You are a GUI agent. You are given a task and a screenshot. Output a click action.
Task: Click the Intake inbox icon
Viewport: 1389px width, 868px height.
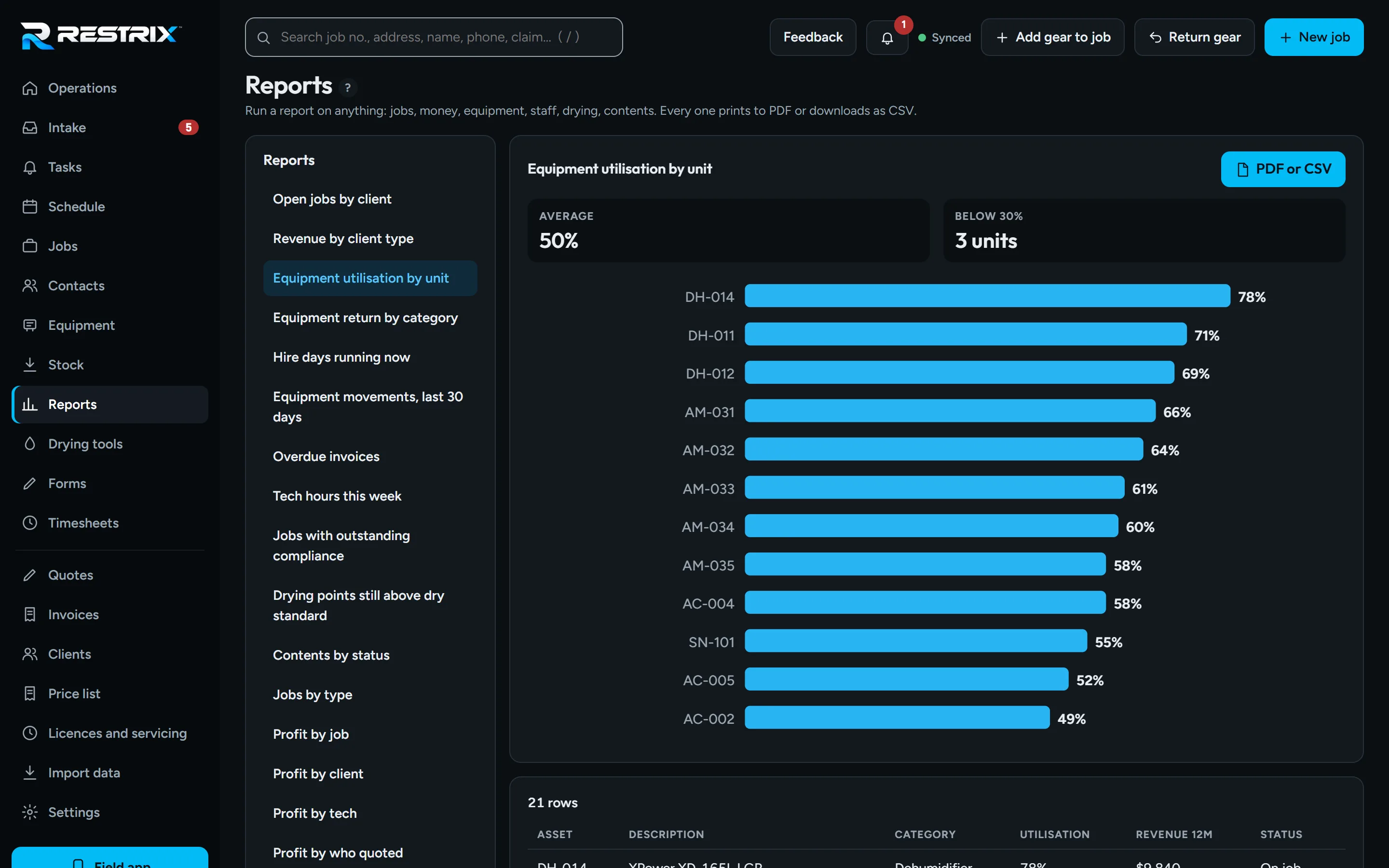tap(30, 127)
